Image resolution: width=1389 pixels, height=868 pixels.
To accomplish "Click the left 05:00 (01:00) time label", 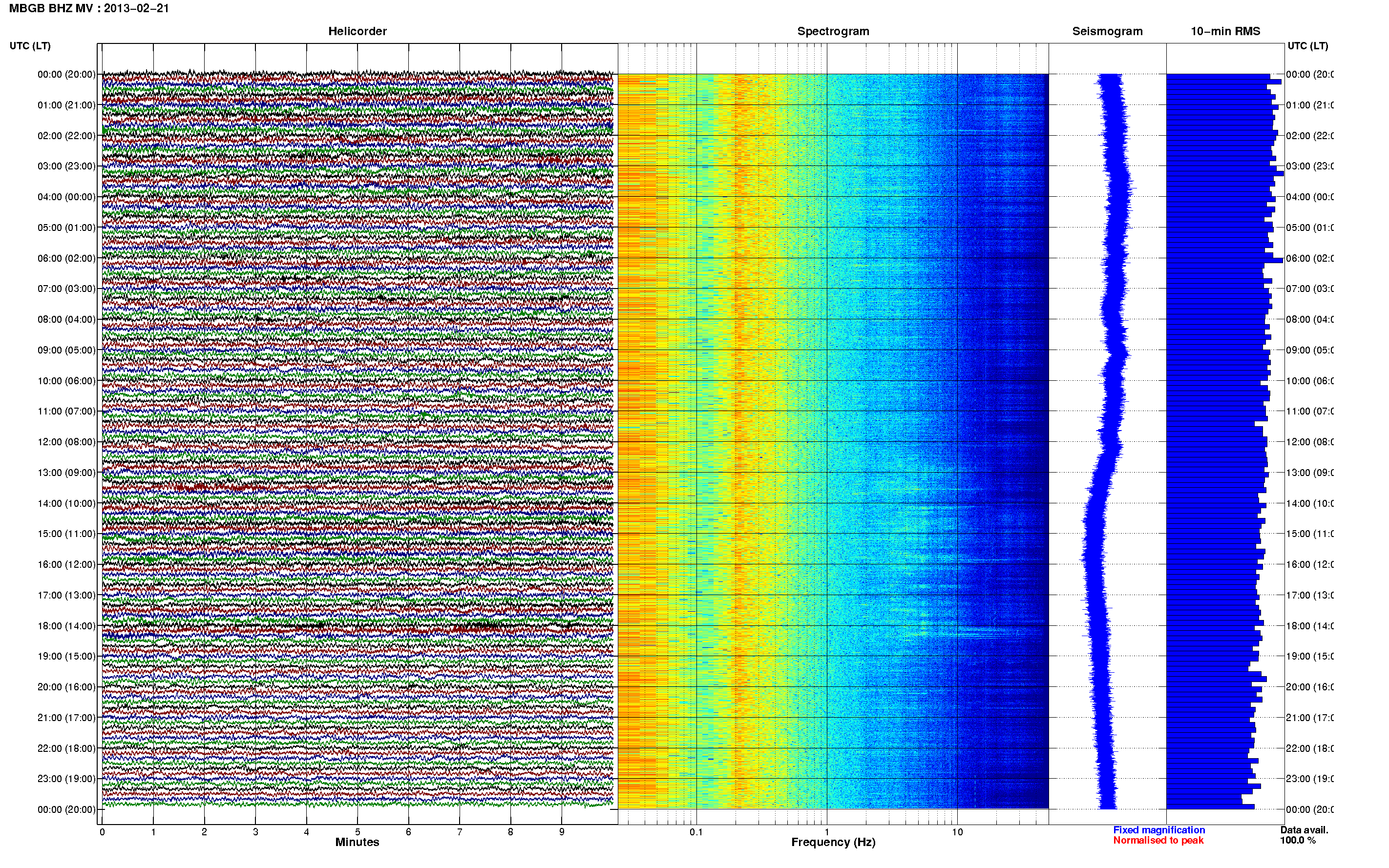I will [66, 227].
